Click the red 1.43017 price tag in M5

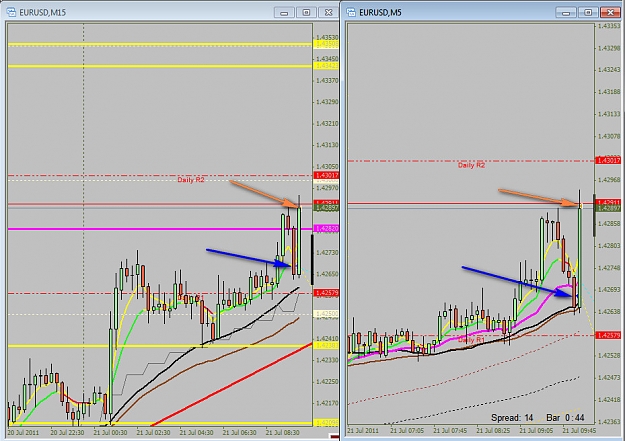click(x=608, y=160)
